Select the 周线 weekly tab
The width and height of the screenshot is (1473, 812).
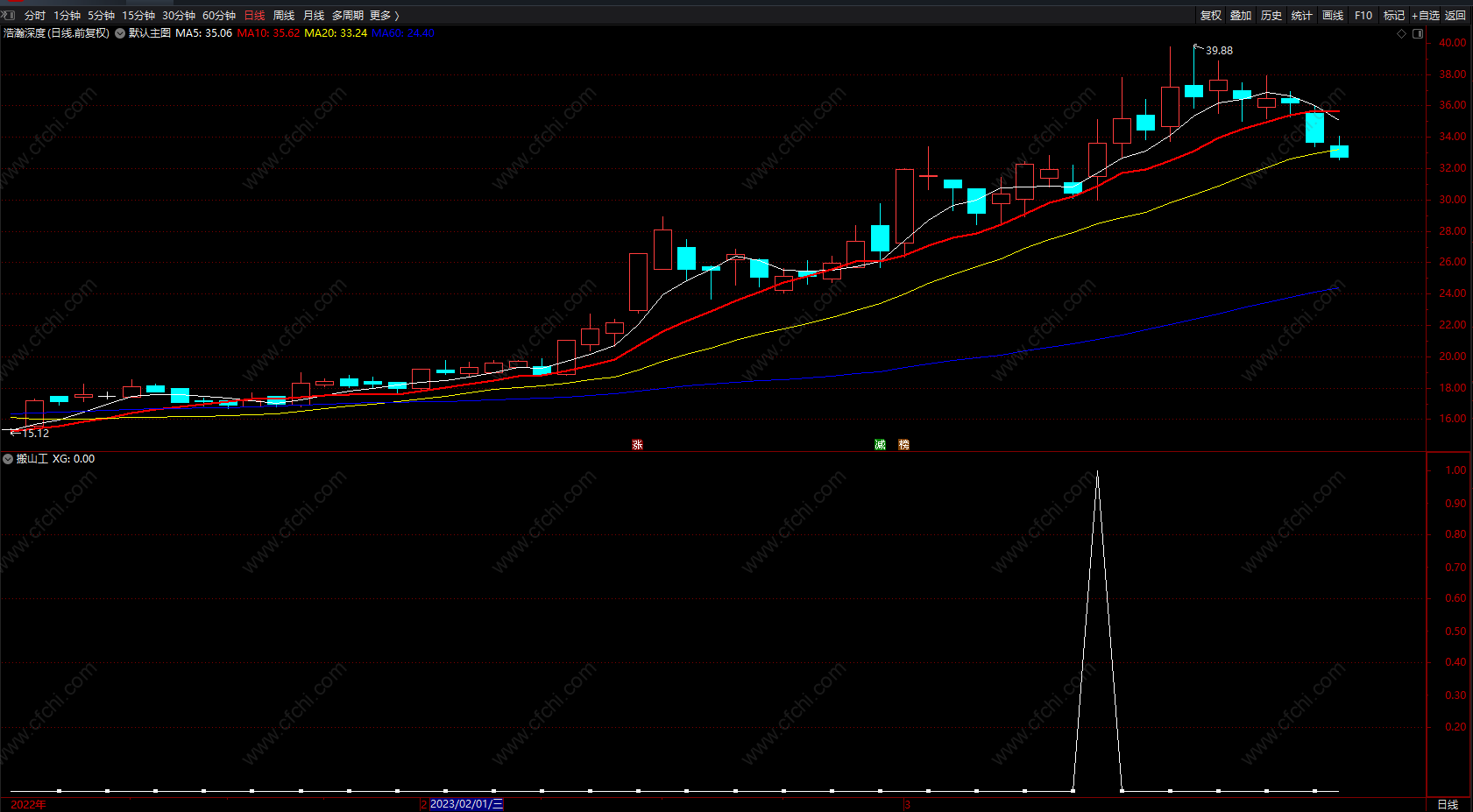284,16
